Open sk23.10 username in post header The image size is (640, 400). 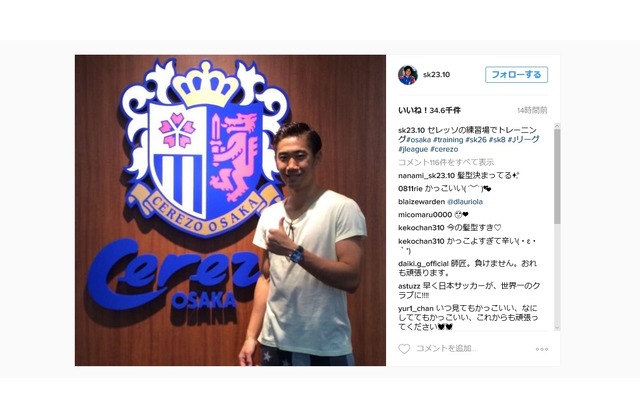click(x=436, y=75)
